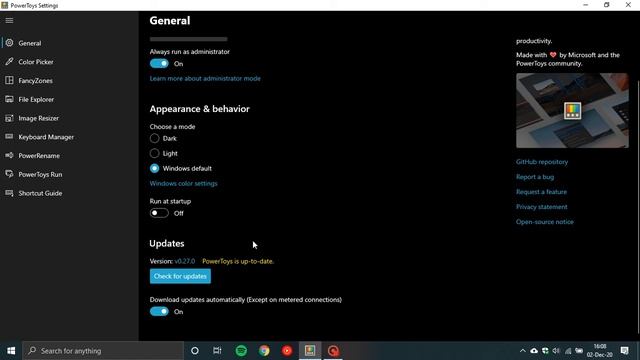
Task: Select the Windows default radio button
Action: pos(154,168)
